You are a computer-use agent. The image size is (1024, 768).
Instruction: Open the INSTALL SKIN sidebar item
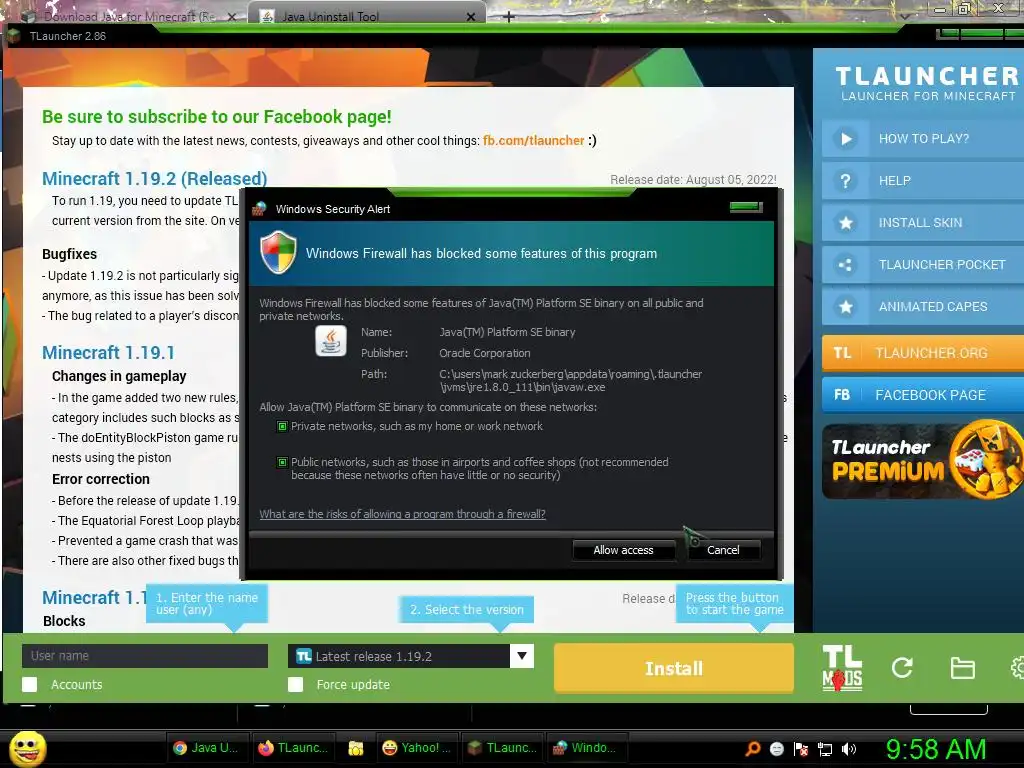tap(923, 223)
